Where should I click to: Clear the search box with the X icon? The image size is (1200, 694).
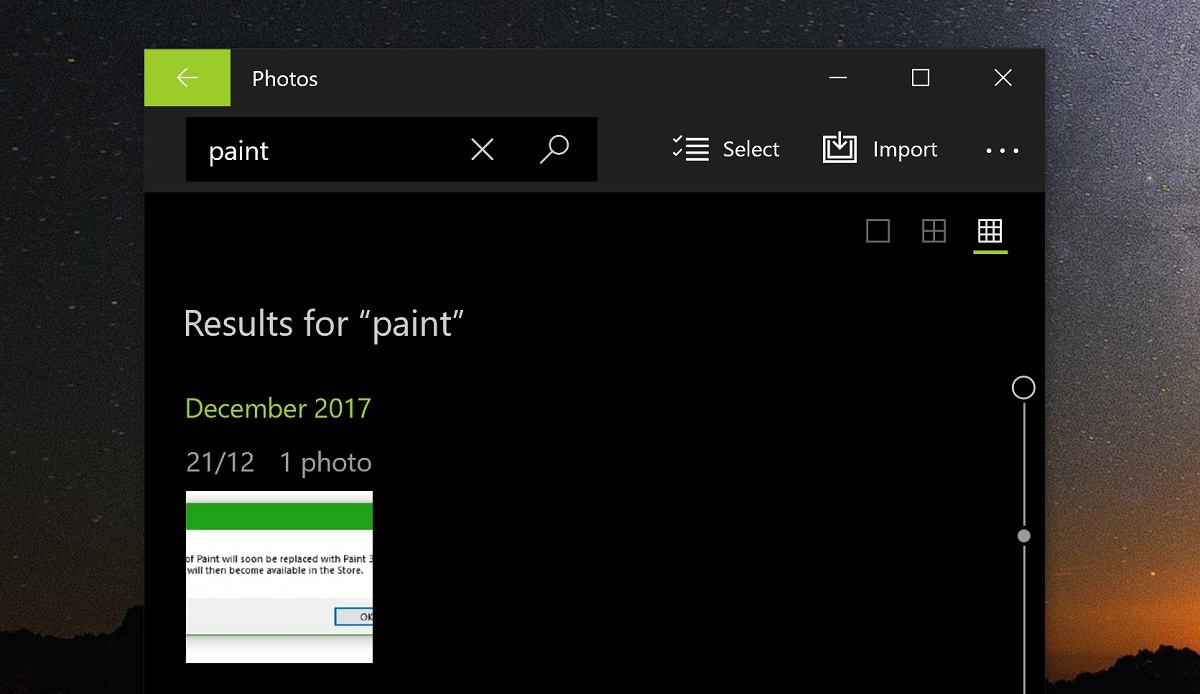point(481,149)
